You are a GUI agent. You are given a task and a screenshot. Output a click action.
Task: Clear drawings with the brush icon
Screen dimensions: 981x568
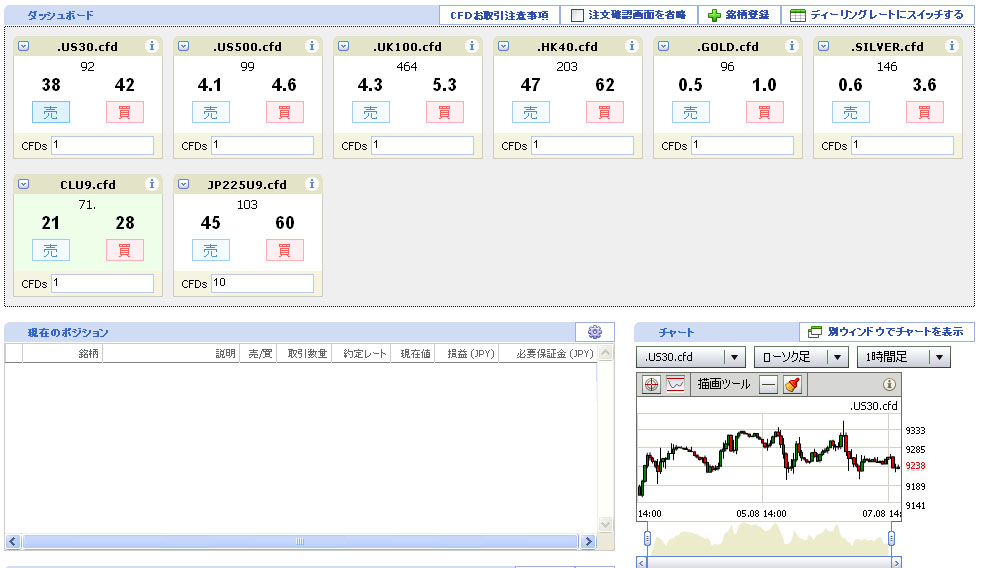[x=792, y=384]
